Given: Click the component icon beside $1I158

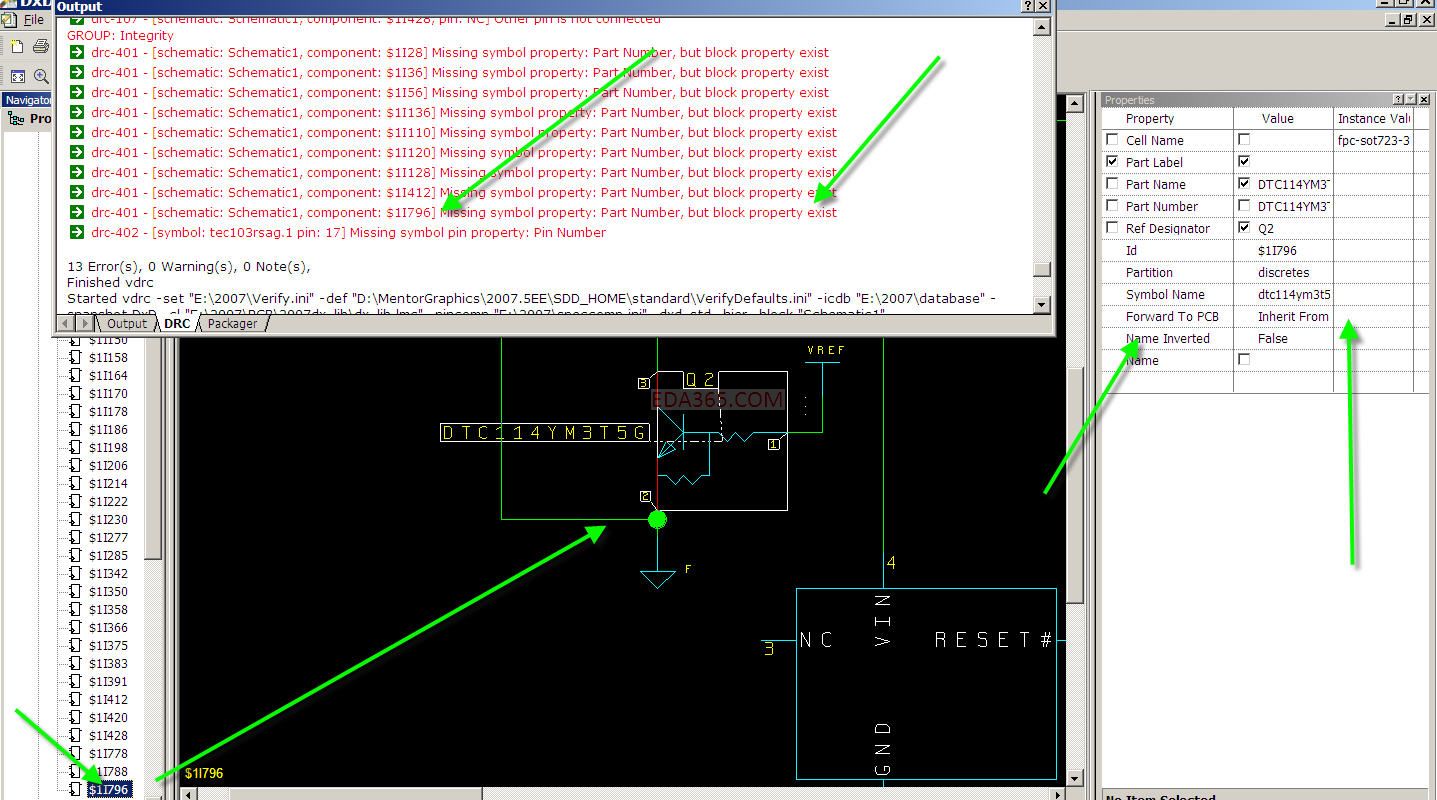Looking at the screenshot, I should click(x=75, y=357).
